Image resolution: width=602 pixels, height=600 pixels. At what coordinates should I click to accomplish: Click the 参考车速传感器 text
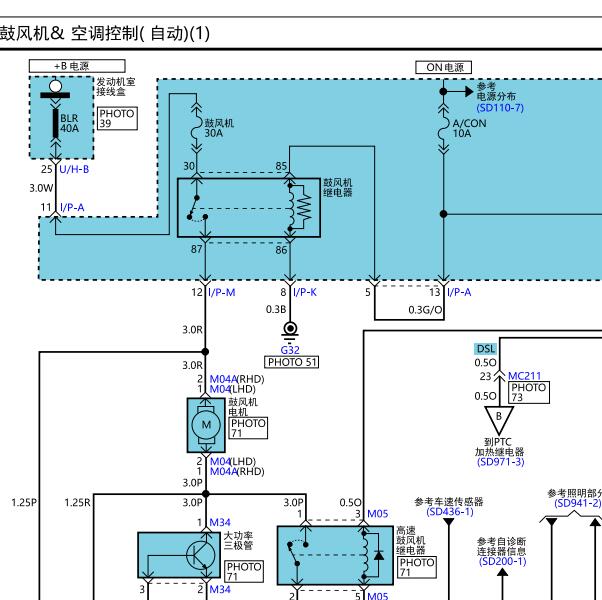449,501
